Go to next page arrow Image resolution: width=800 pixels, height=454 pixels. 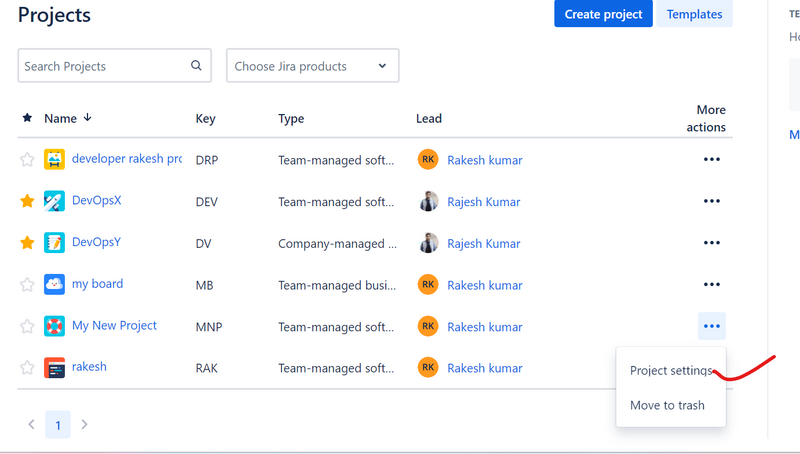pyautogui.click(x=85, y=425)
